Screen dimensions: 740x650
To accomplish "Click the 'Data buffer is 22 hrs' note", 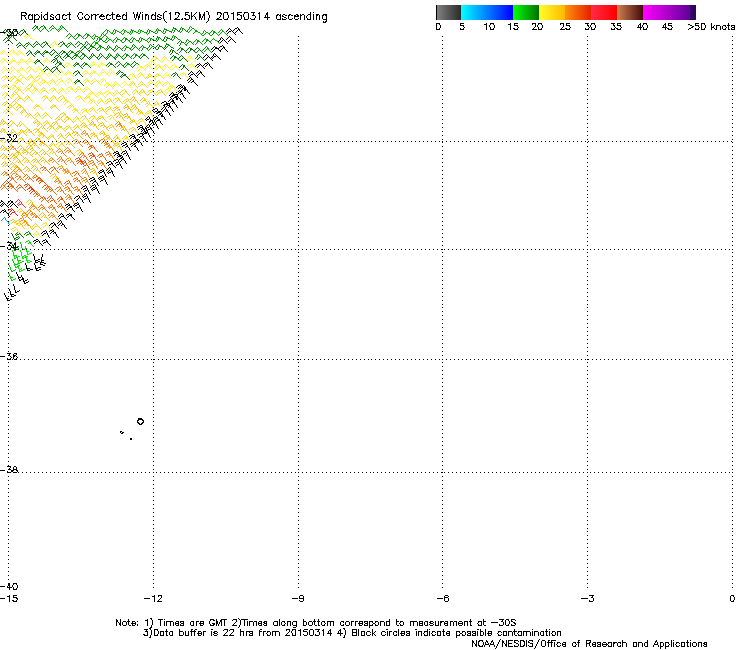I will (x=352, y=633).
